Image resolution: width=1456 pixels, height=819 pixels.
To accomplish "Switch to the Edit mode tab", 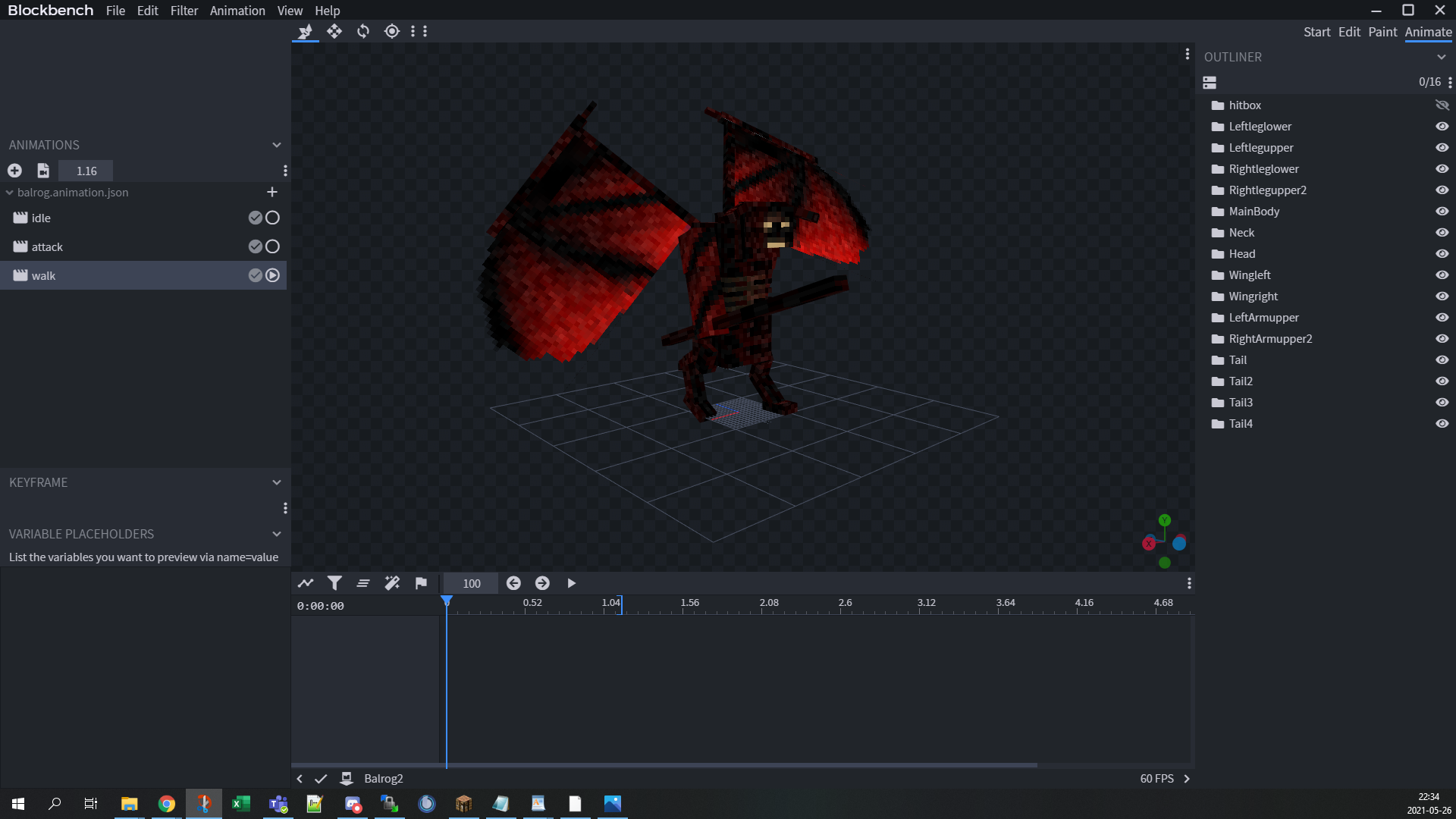I will pos(1349,32).
